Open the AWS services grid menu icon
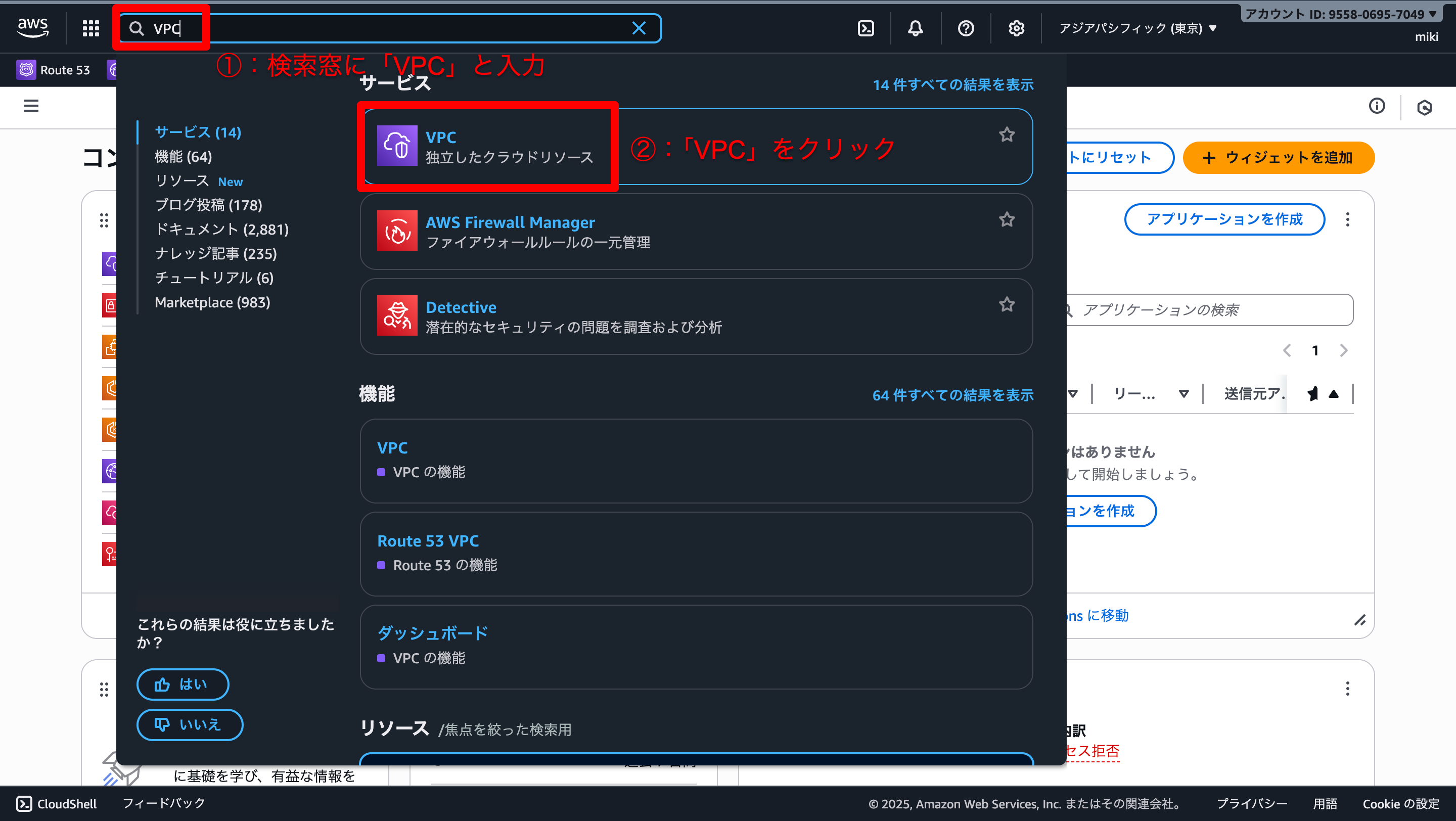This screenshot has height=821, width=1456. (x=90, y=28)
